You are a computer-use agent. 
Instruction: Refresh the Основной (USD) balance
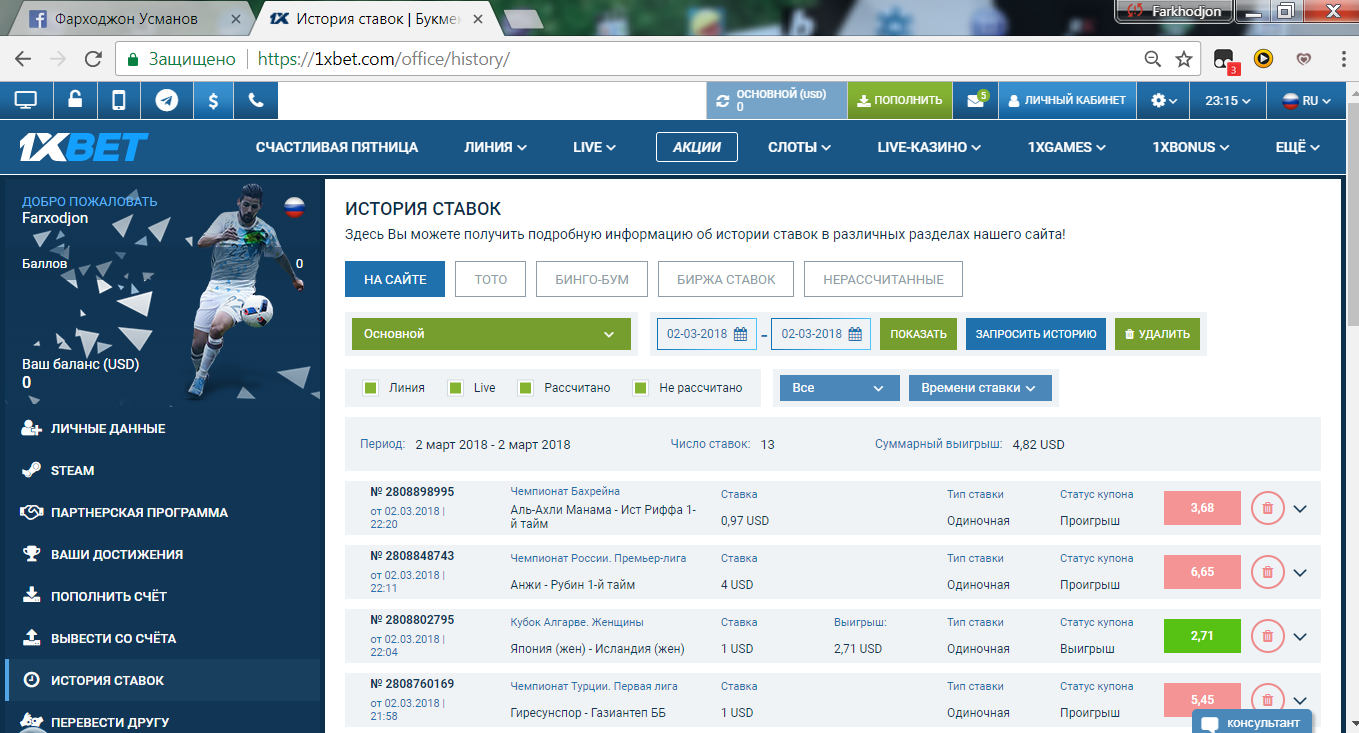(723, 101)
